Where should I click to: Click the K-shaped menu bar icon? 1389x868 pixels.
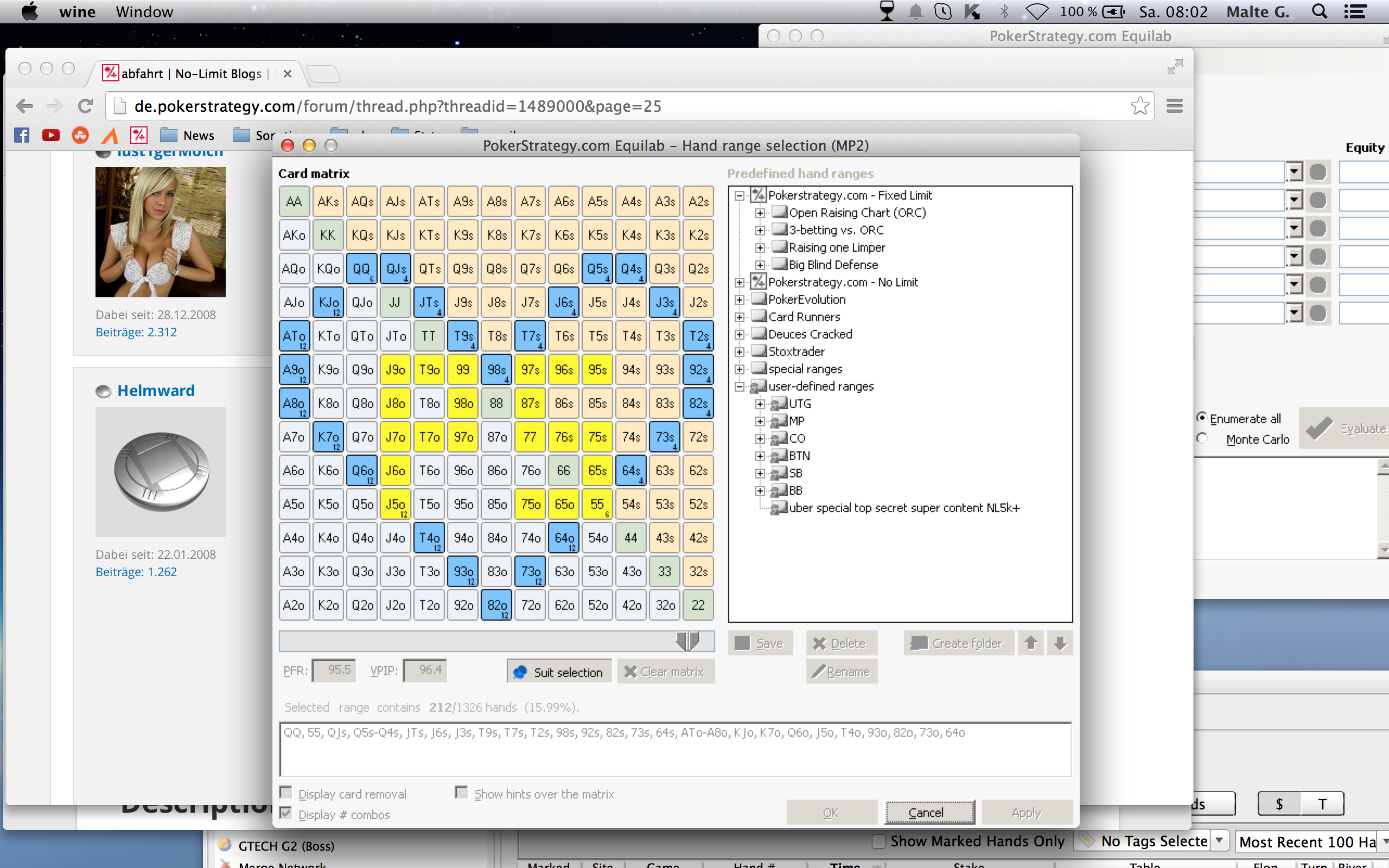pyautogui.click(x=972, y=11)
